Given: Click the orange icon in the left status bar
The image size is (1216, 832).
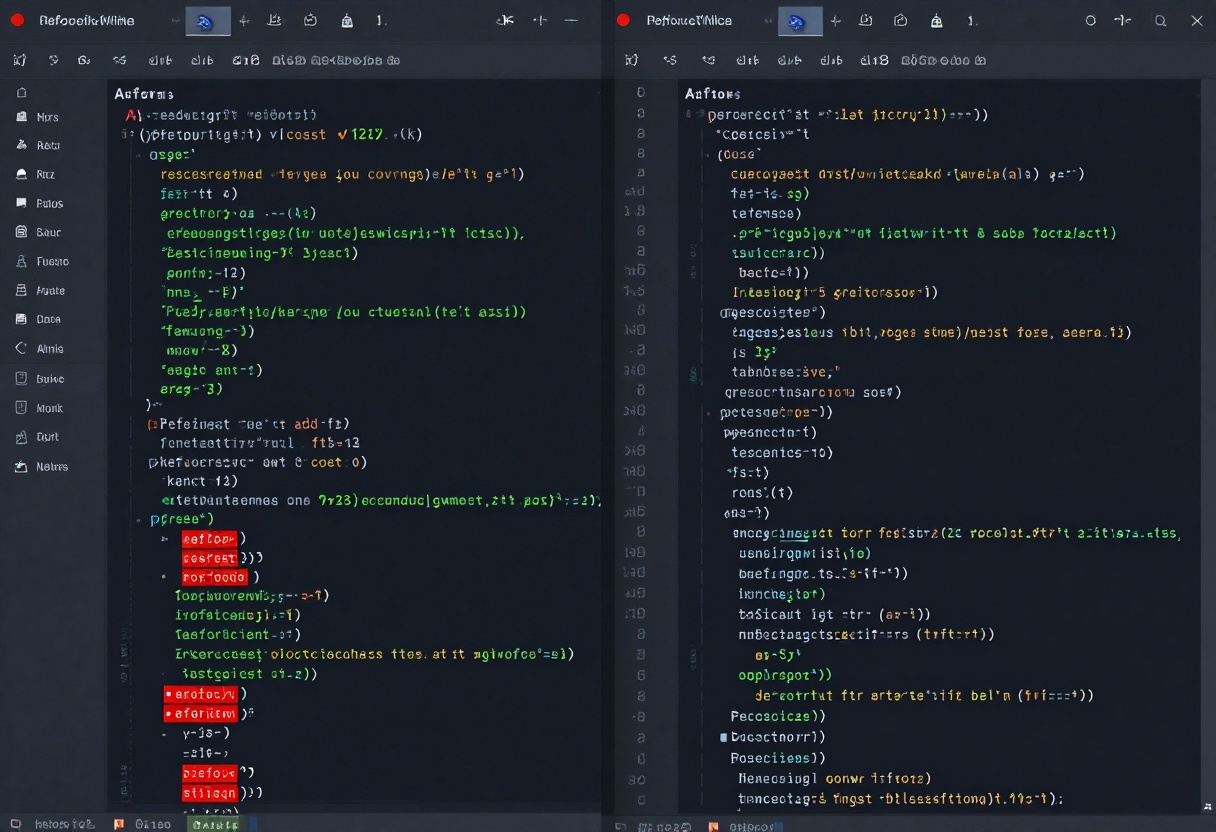Looking at the screenshot, I should (119, 824).
